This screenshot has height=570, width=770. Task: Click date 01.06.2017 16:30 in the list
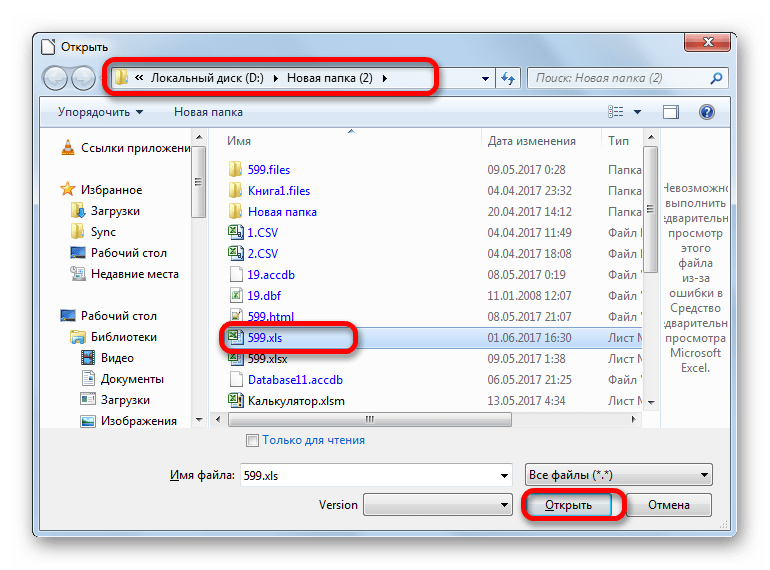pos(529,338)
